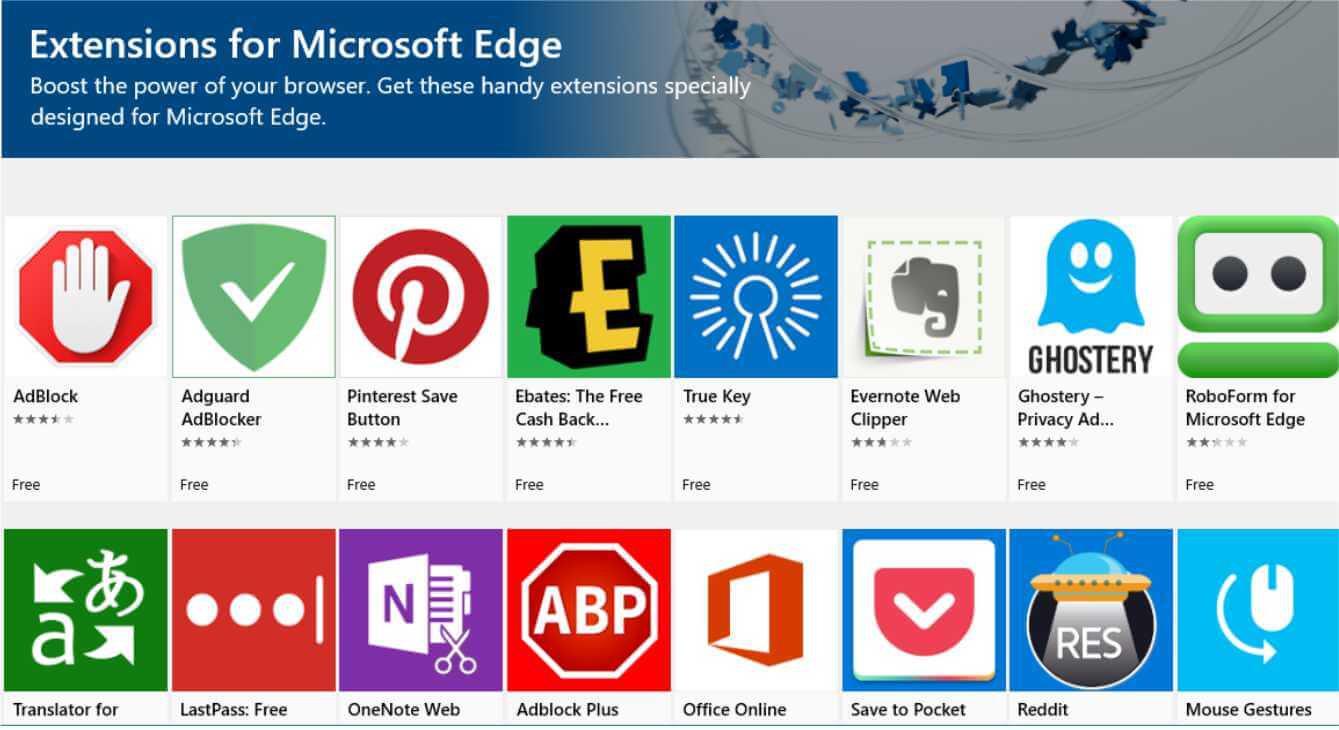Click the star rating under True Key
The width and height of the screenshot is (1339, 730).
point(713,419)
